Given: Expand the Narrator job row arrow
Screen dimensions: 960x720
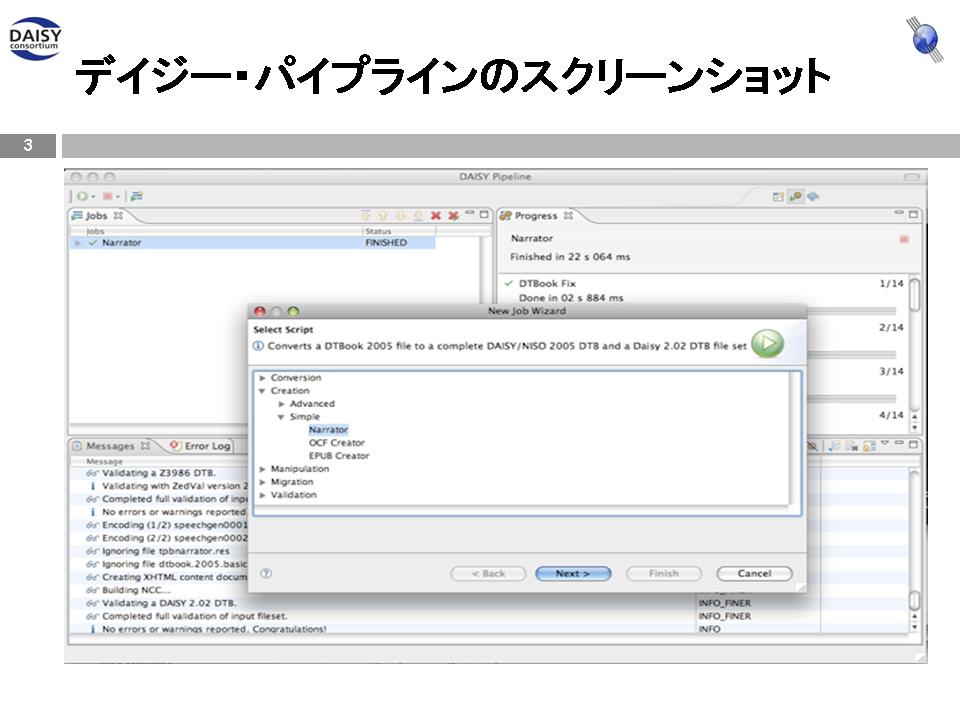Looking at the screenshot, I should tap(78, 243).
